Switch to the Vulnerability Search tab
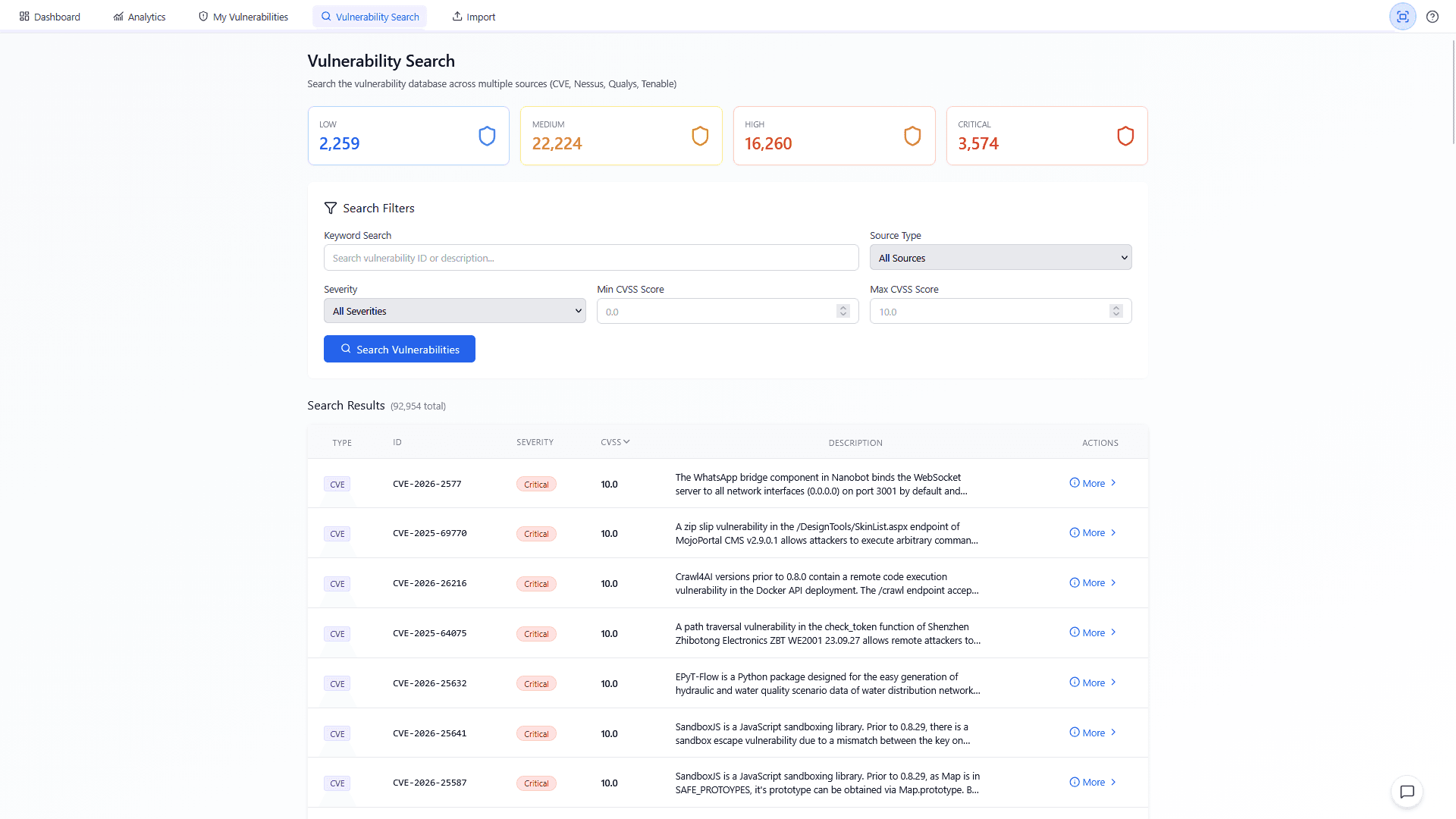This screenshot has width=1456, height=819. tap(369, 16)
